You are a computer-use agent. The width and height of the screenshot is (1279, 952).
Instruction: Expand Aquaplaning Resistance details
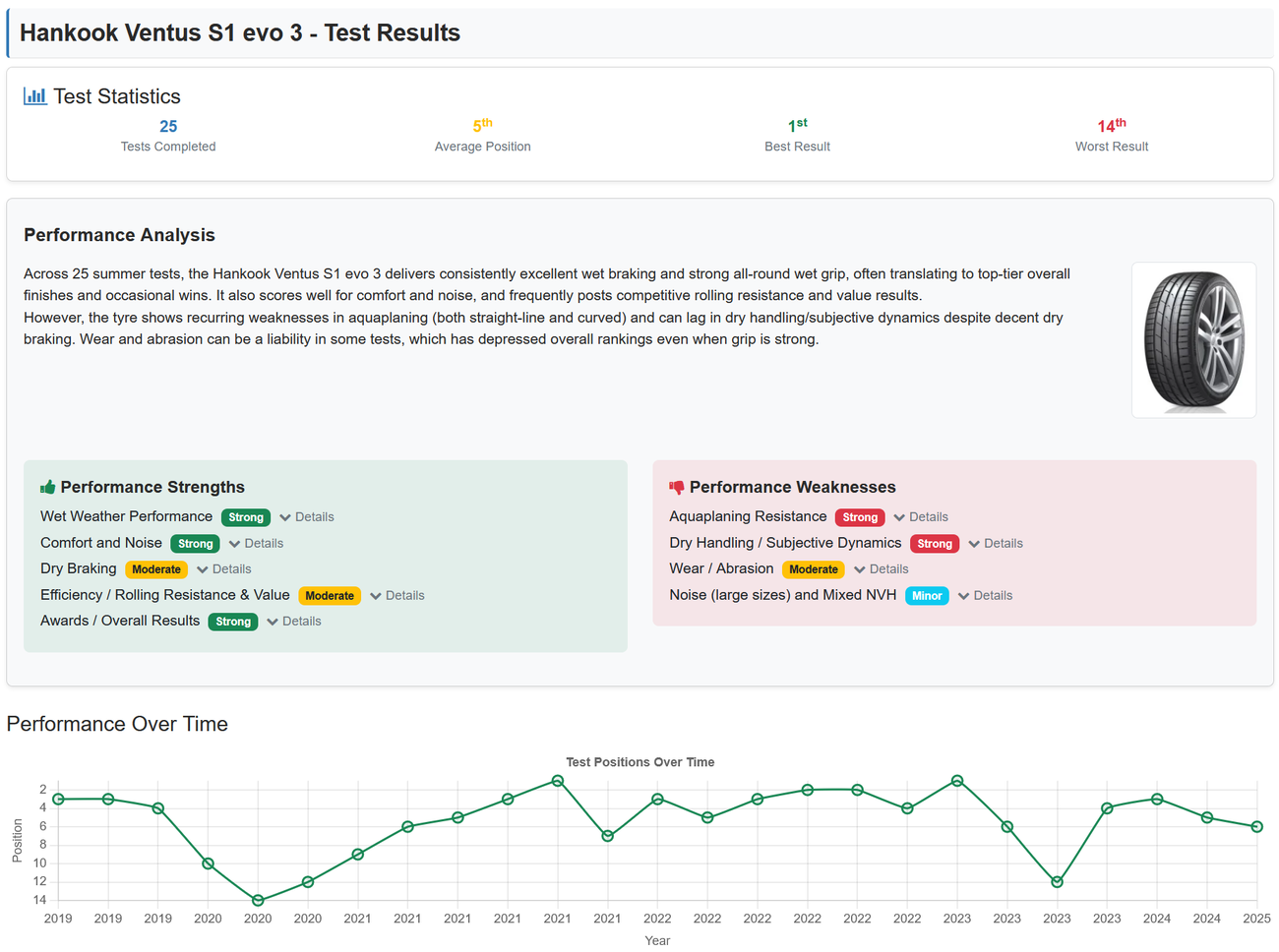click(921, 517)
